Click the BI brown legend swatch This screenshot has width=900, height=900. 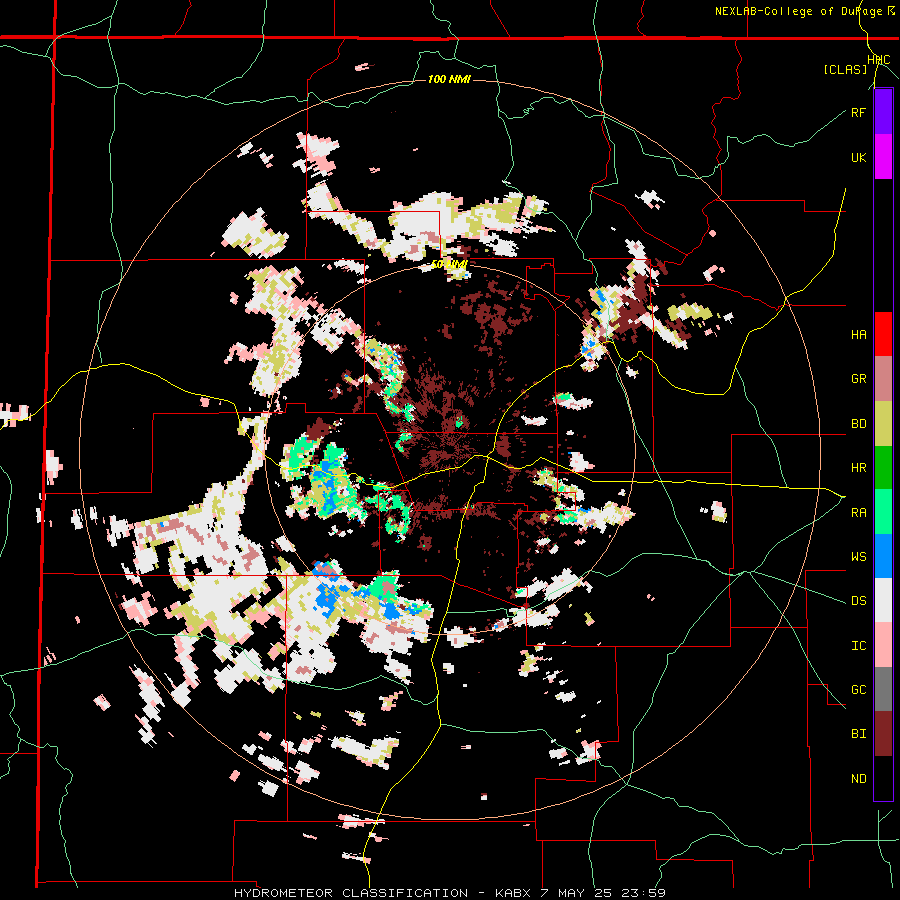(883, 734)
